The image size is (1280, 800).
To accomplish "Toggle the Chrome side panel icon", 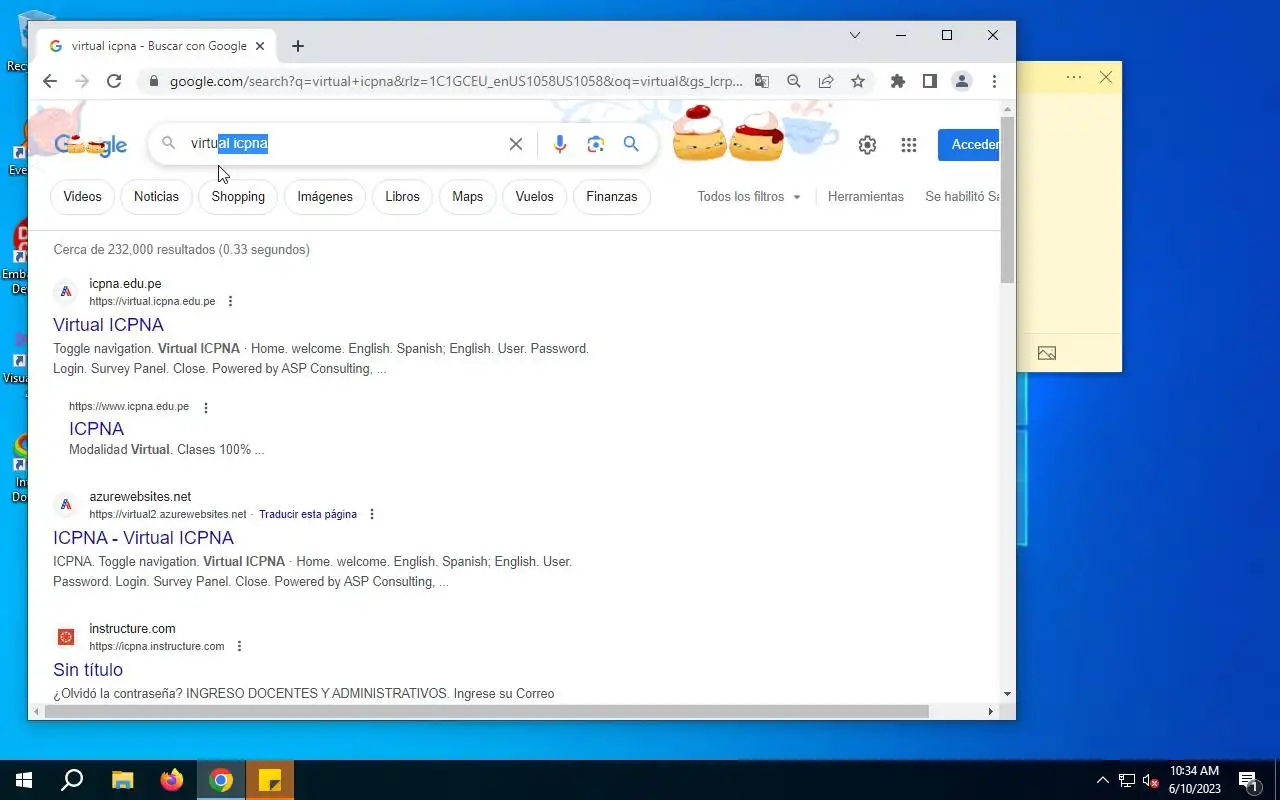I will point(930,81).
